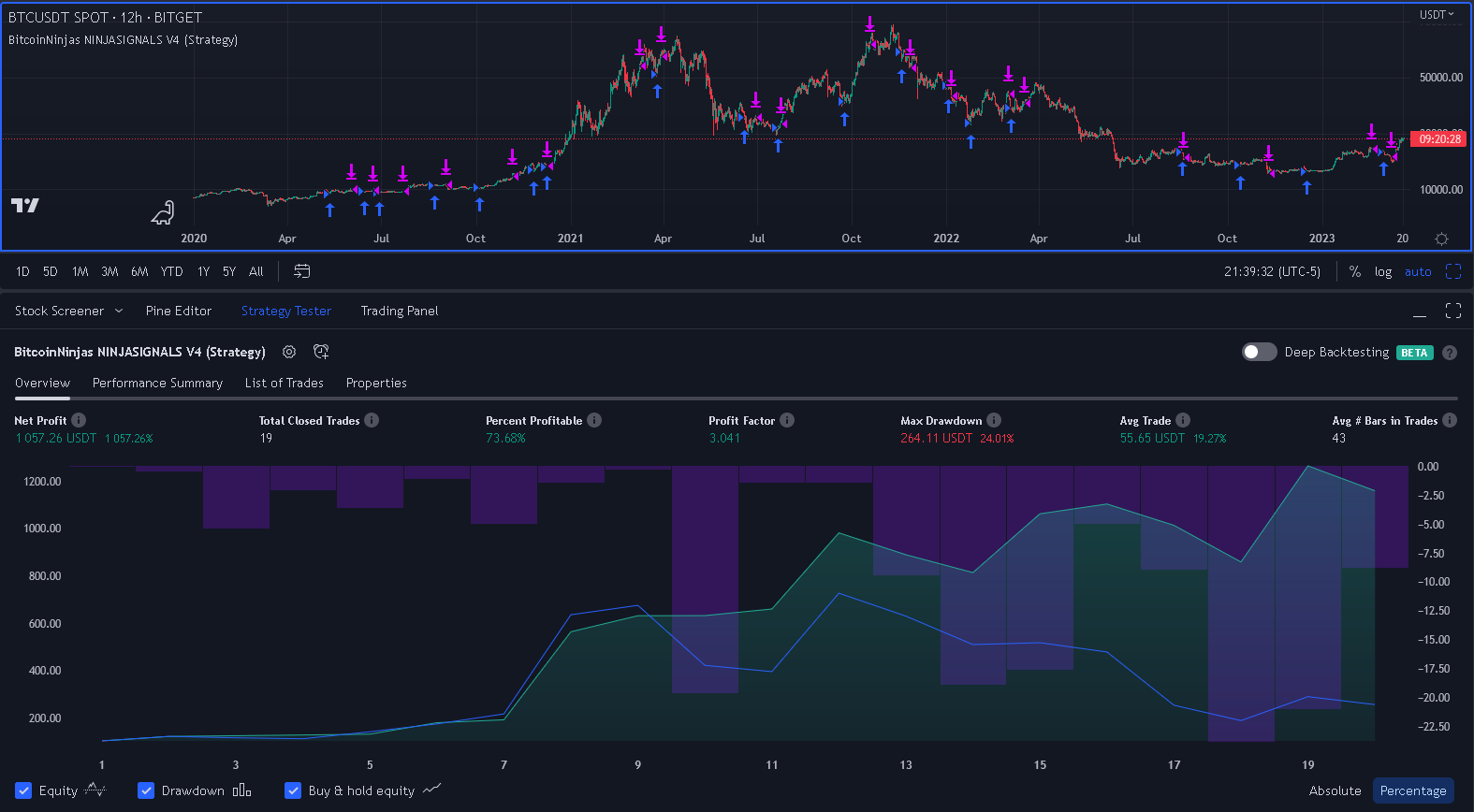Show Avg # Bars in Trades info icon

[x=1450, y=420]
